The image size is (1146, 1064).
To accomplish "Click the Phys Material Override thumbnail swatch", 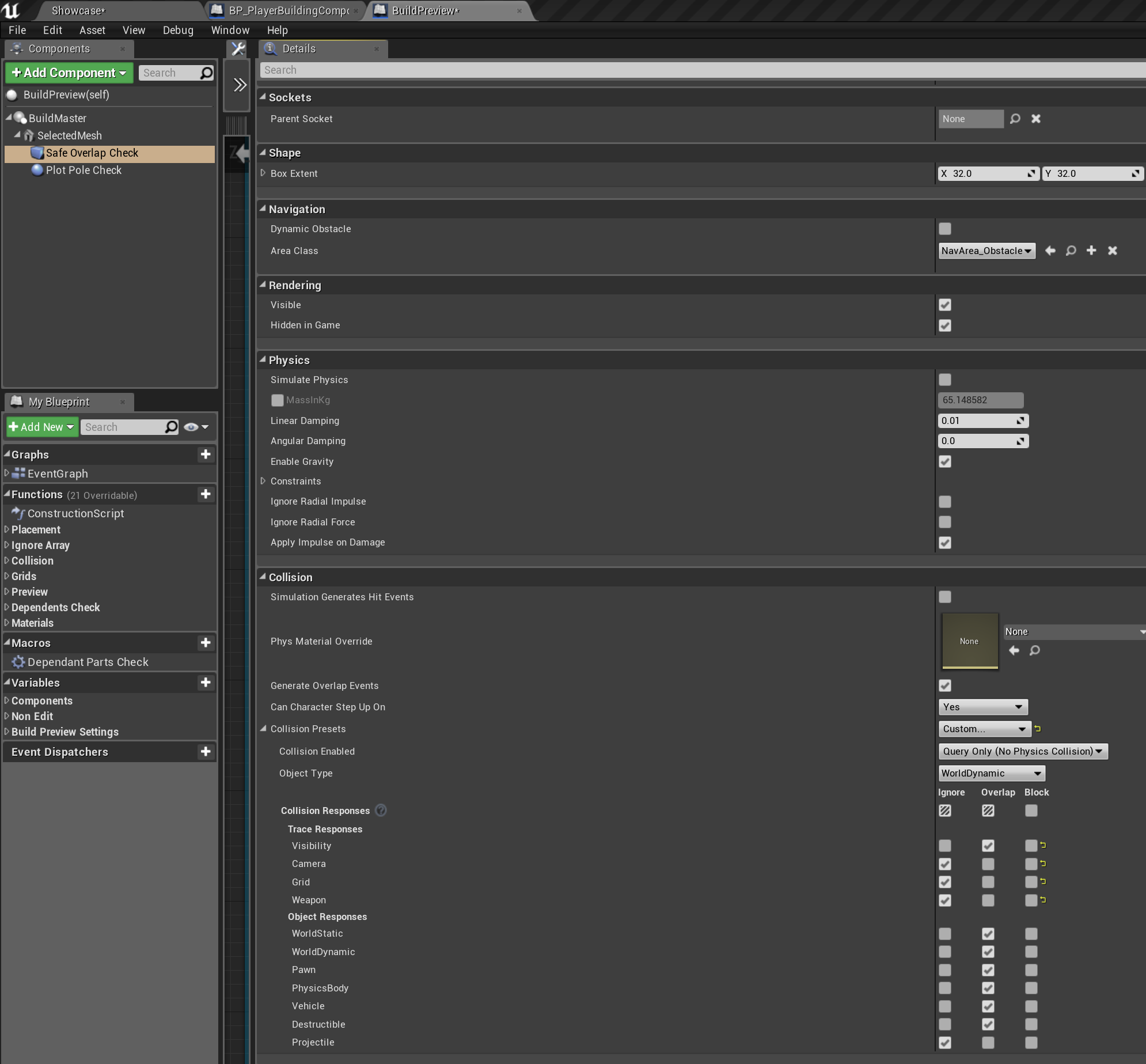I will click(969, 641).
